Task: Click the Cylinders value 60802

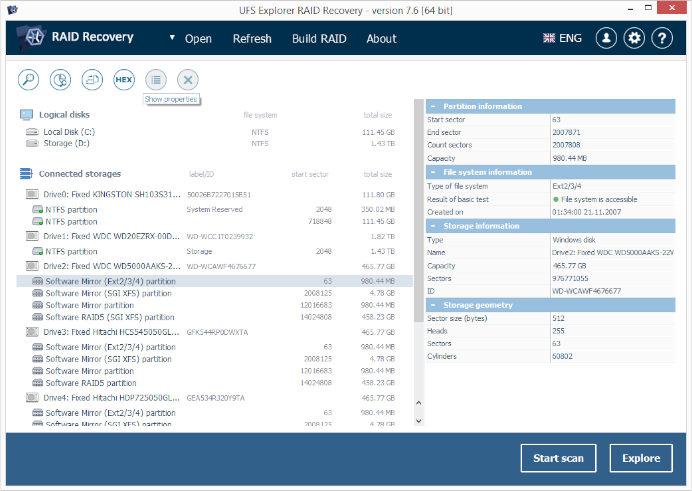Action: (x=562, y=356)
